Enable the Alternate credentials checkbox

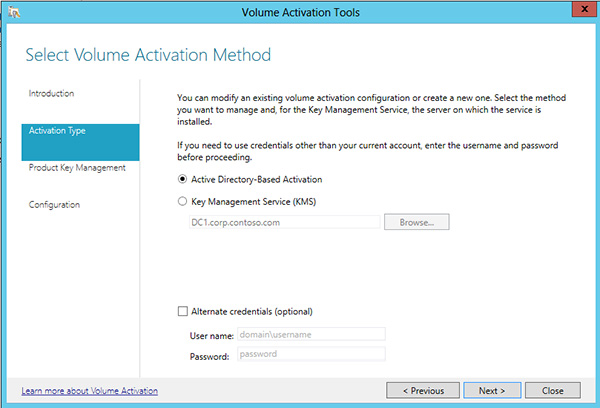pos(182,312)
